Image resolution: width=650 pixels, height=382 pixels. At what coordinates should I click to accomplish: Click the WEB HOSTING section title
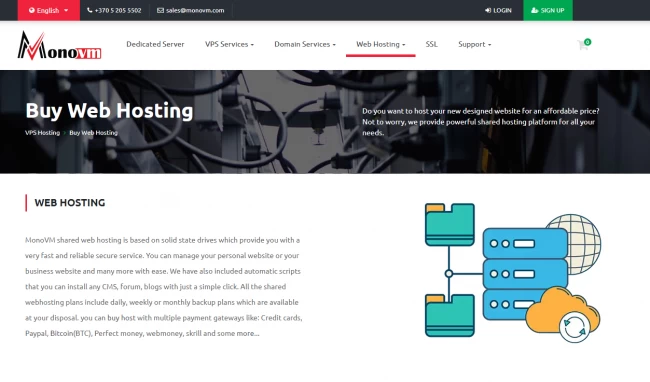pos(70,203)
